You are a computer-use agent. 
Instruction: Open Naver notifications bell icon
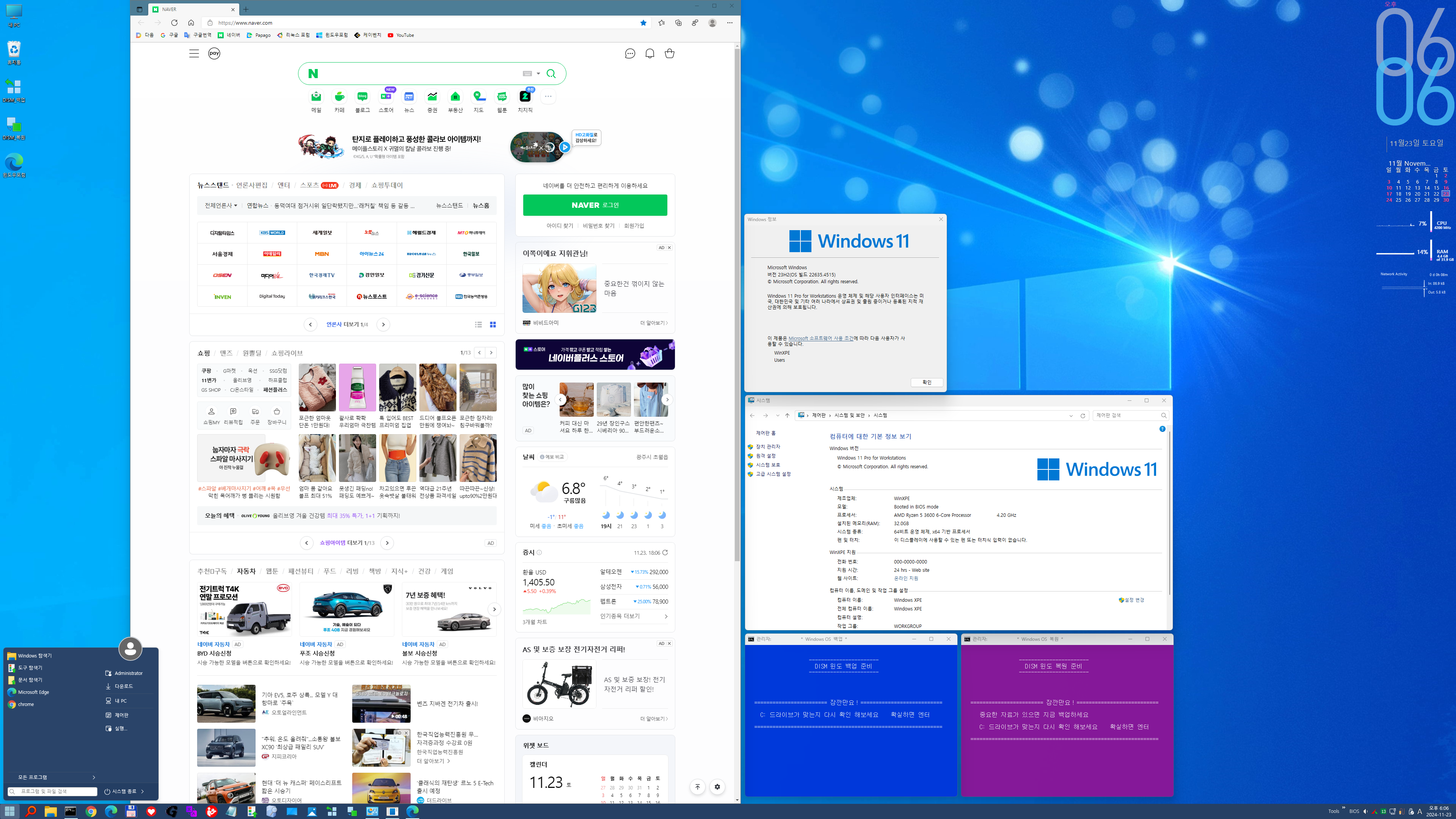(x=650, y=54)
